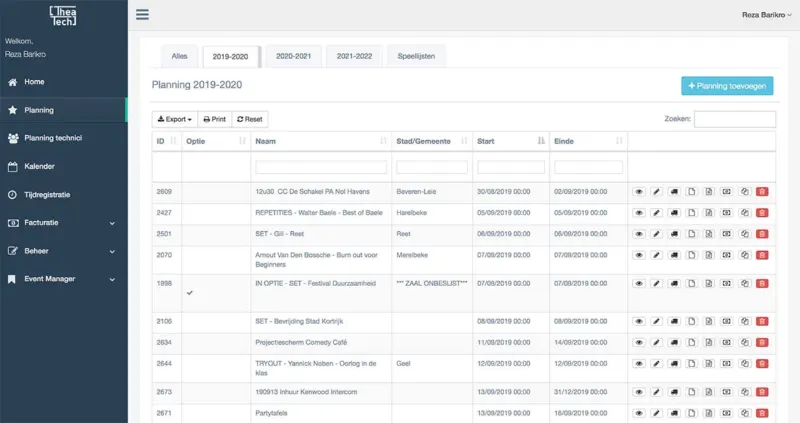Open the text document icon for row 1998

click(x=709, y=284)
